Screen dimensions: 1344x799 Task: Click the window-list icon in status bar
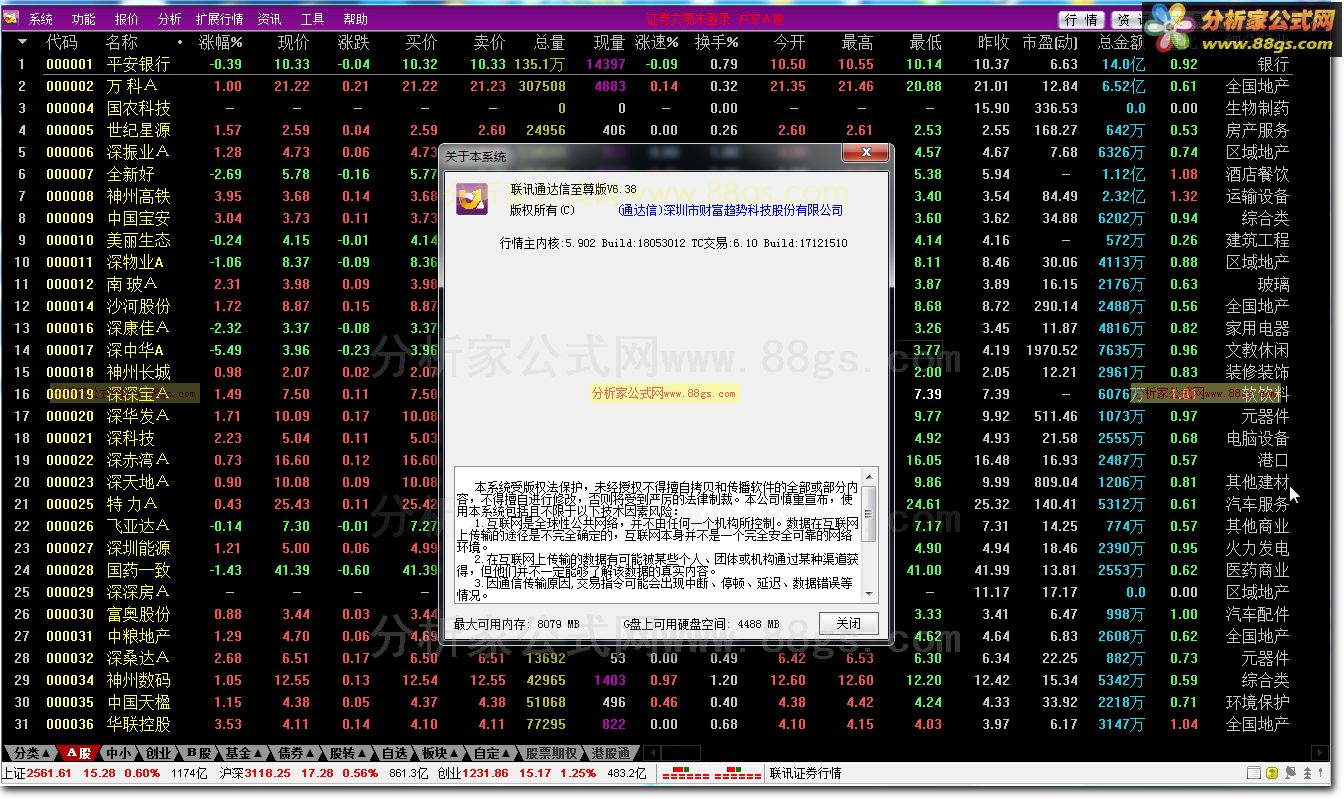[1254, 773]
